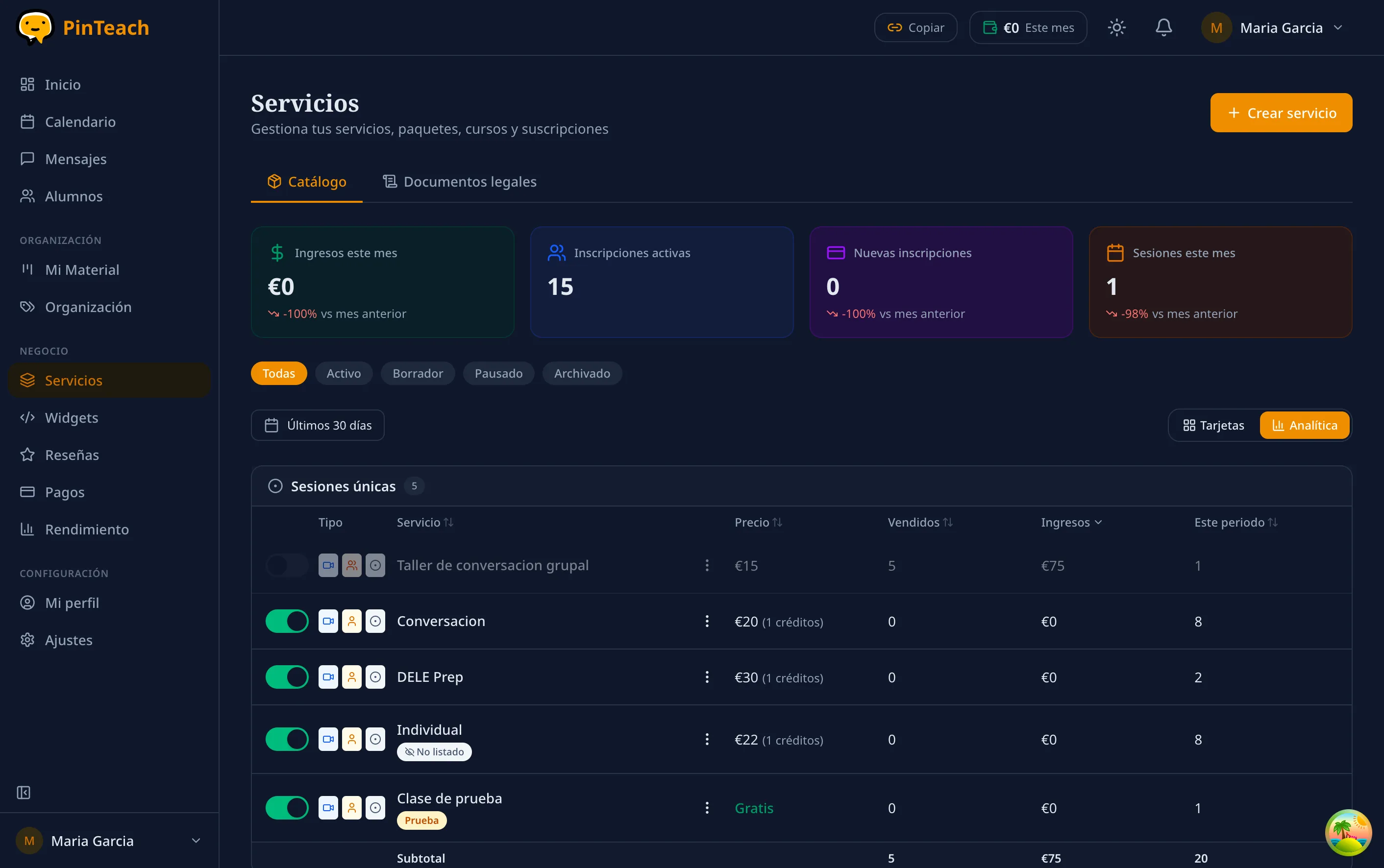Open the Últimos 30 días date filter

pos(317,425)
